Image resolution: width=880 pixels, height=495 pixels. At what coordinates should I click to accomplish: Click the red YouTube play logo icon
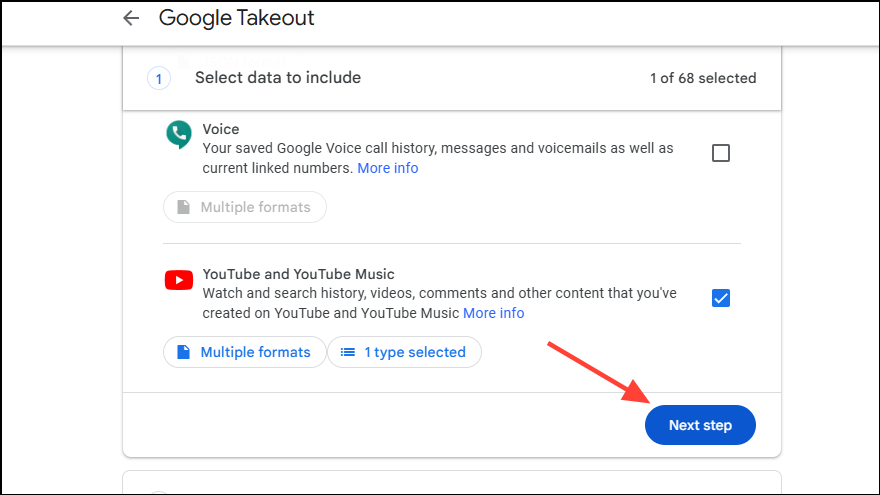[179, 280]
